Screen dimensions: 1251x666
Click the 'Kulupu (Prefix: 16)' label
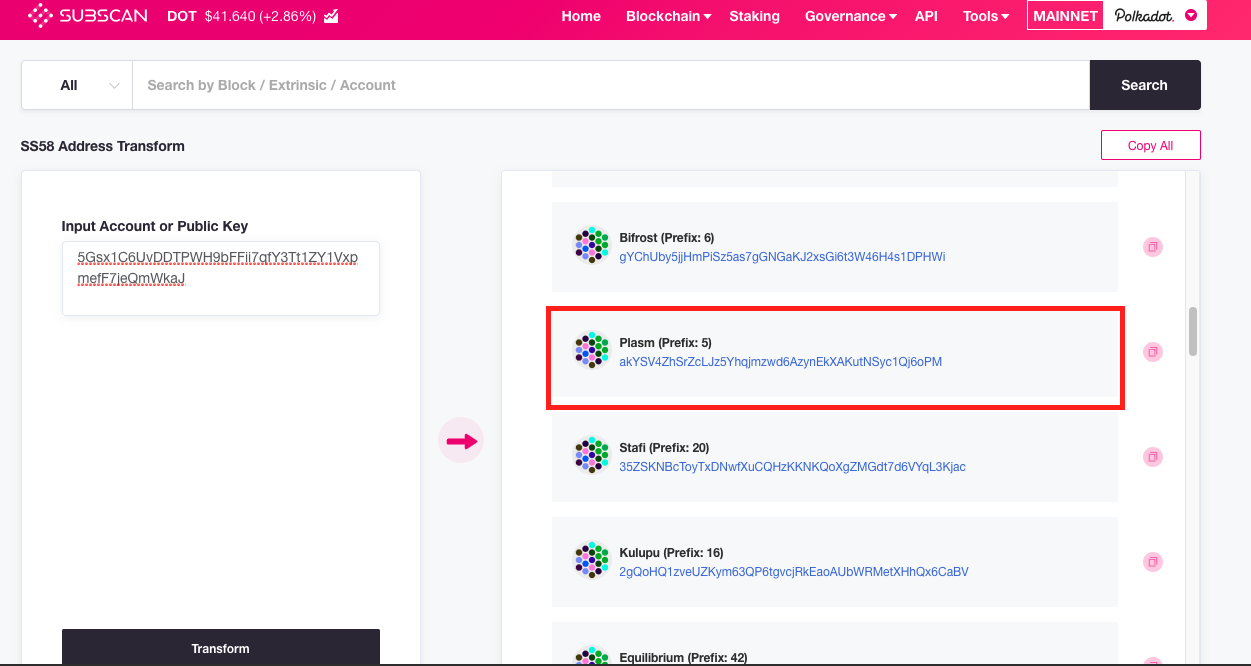(x=671, y=553)
